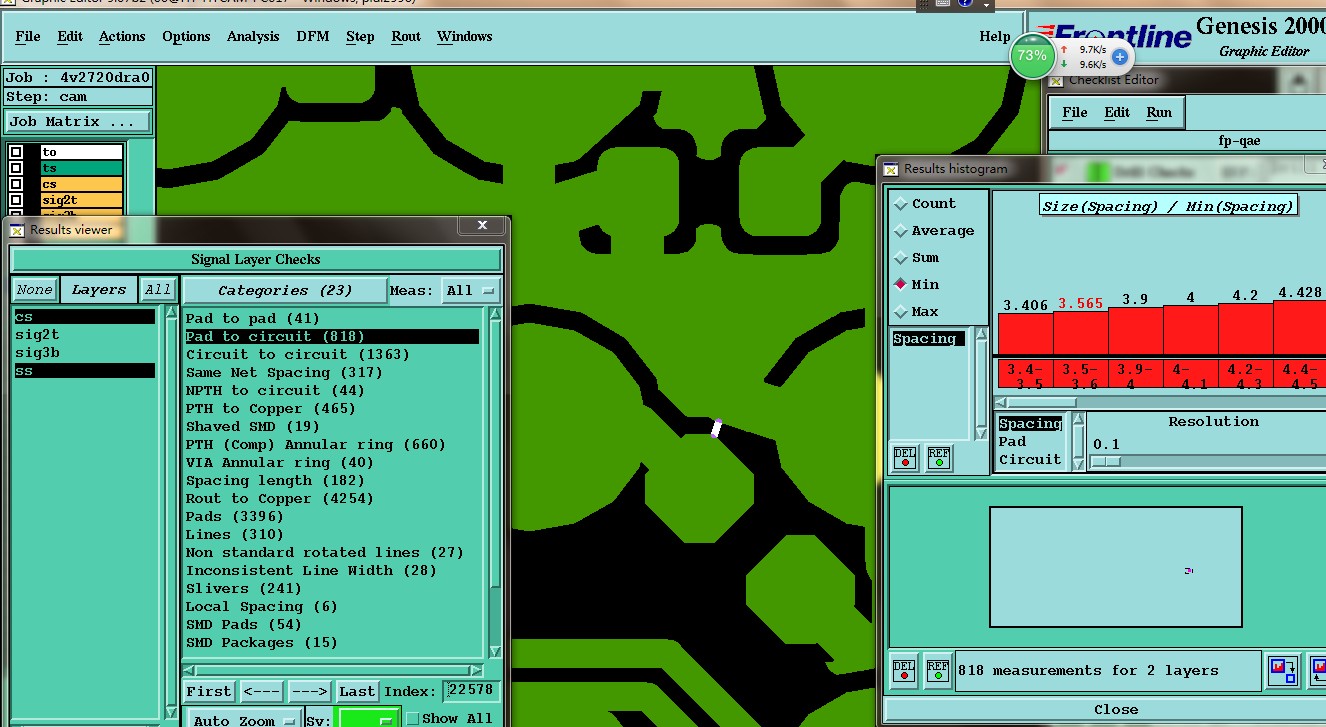The height and width of the screenshot is (727, 1326).
Task: Go to next result arrow button
Action: (x=310, y=692)
